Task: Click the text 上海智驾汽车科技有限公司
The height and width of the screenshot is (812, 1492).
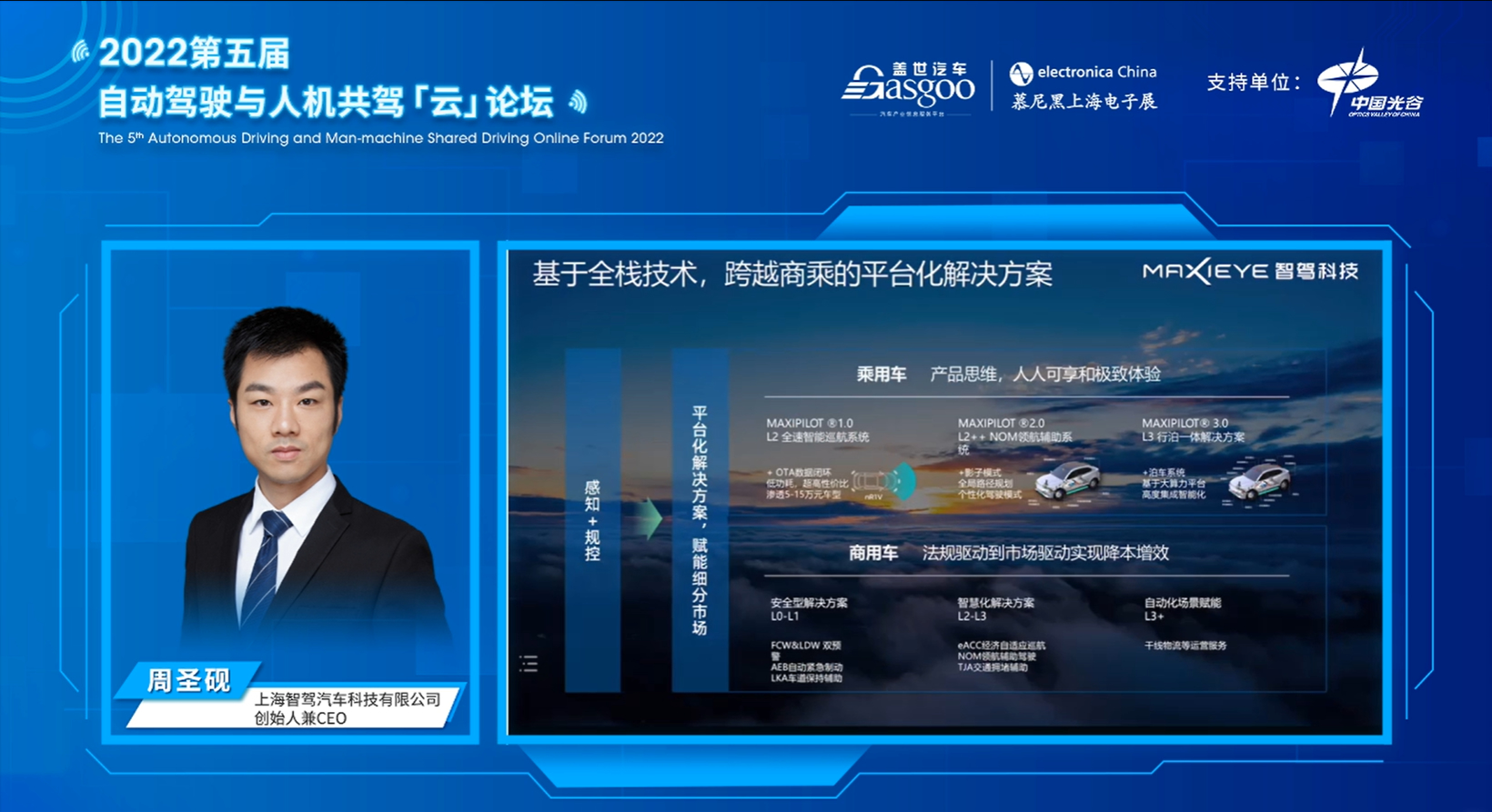Action: (x=348, y=699)
